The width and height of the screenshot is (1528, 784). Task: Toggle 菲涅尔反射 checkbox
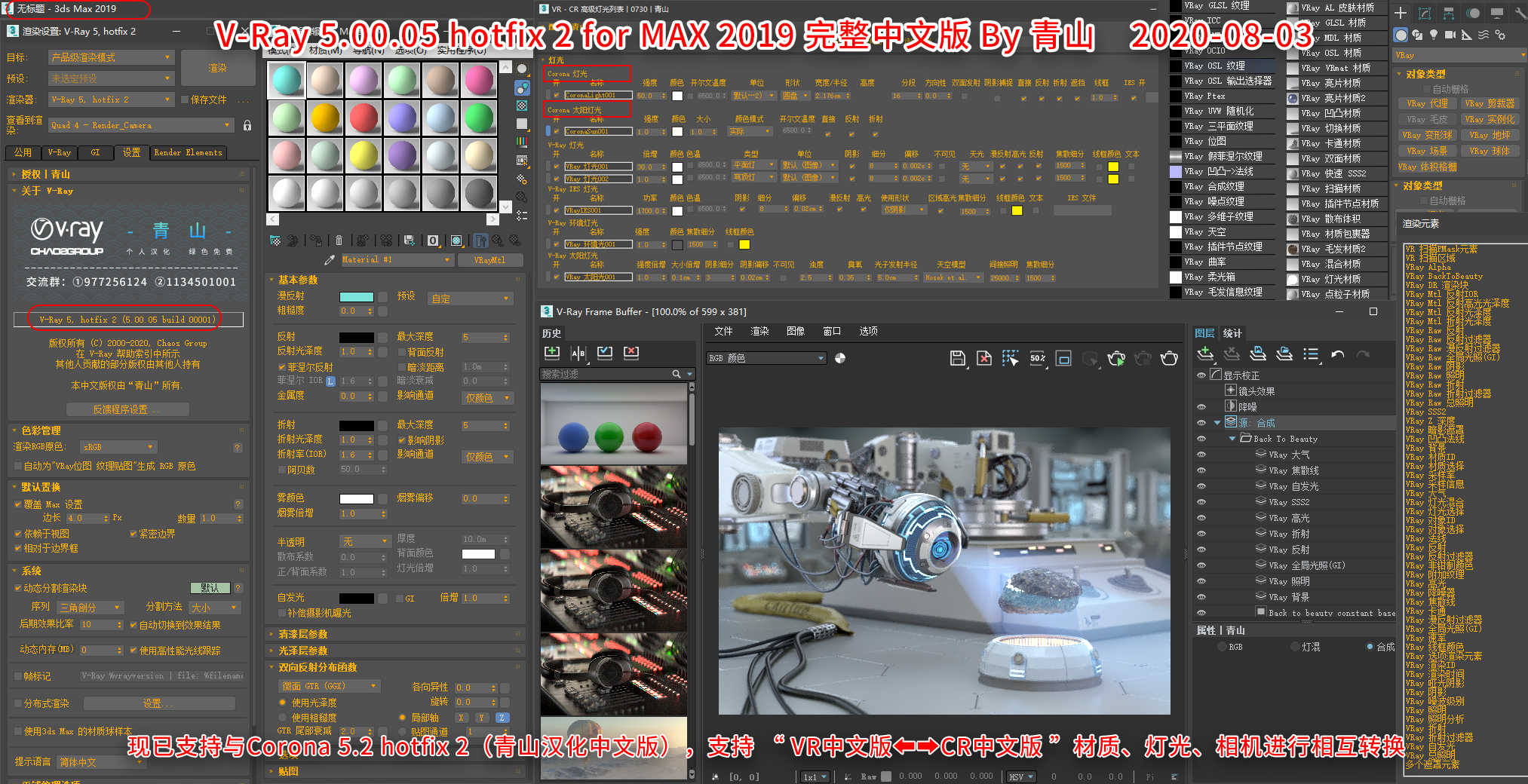click(x=281, y=367)
